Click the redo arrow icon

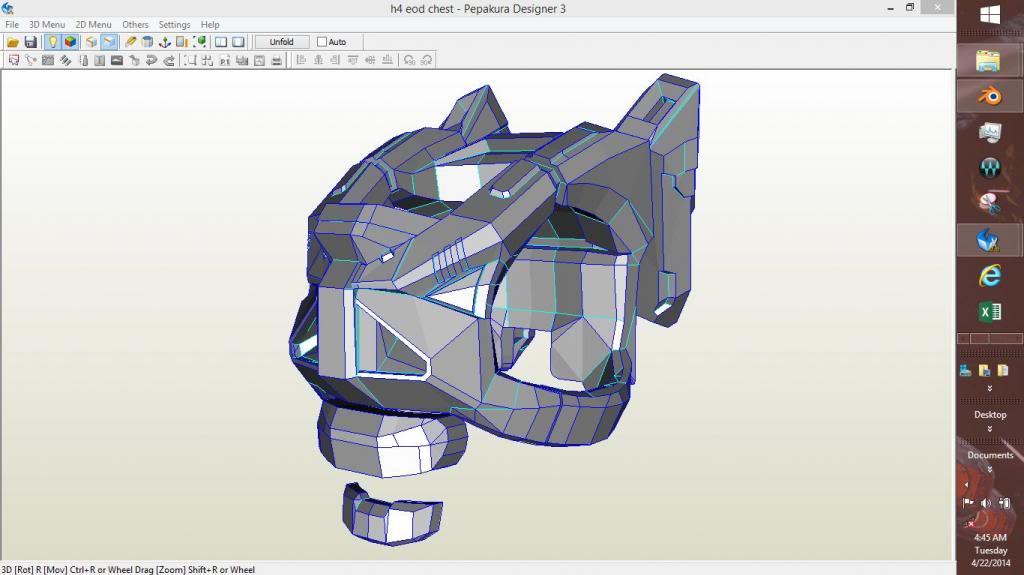point(168,60)
